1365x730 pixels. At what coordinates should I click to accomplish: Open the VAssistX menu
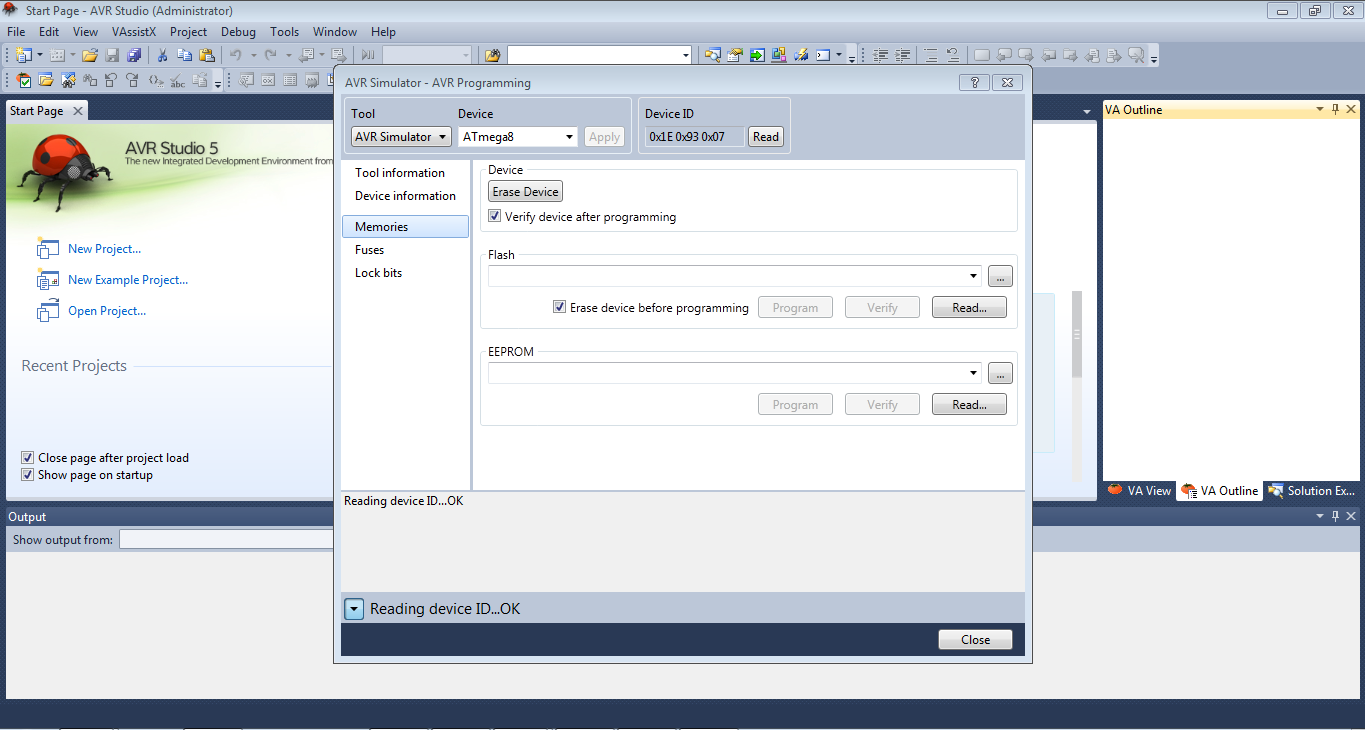click(x=134, y=32)
